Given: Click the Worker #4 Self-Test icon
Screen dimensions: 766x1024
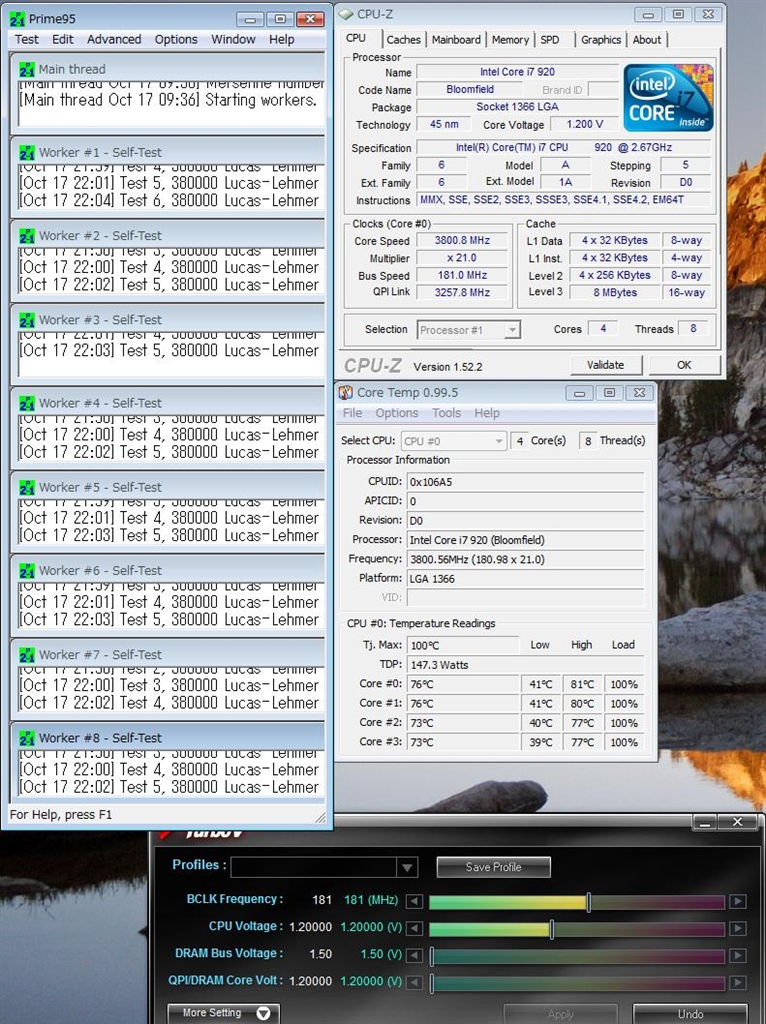Looking at the screenshot, I should point(27,404).
